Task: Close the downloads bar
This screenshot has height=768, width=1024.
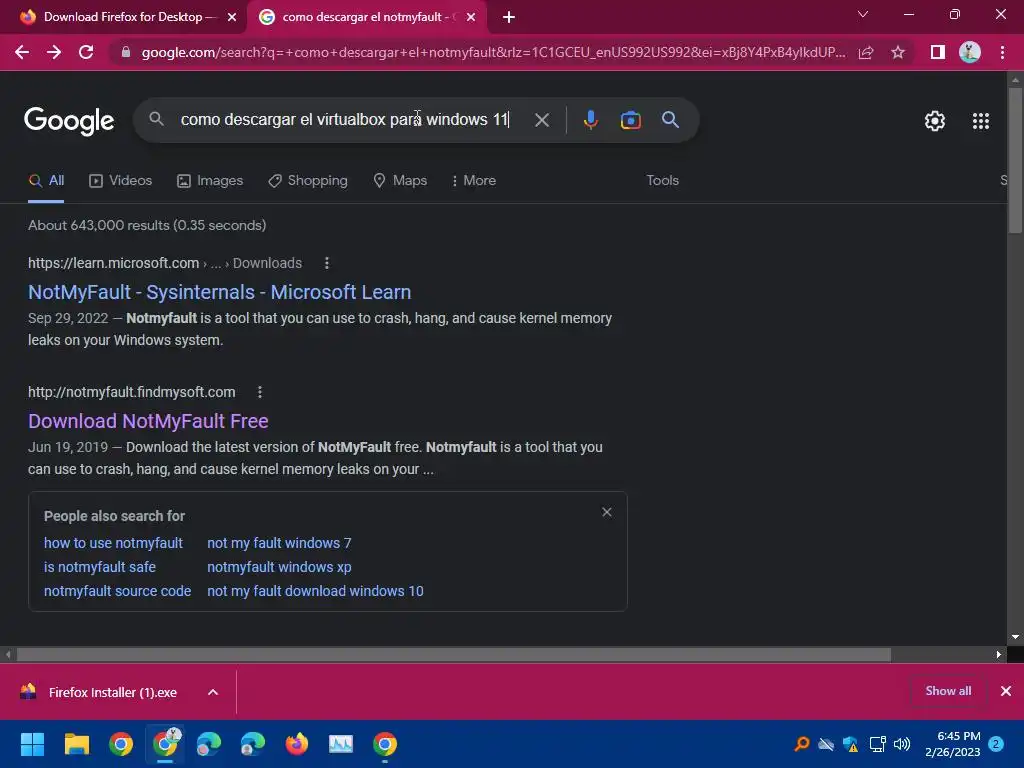Action: 1006,691
